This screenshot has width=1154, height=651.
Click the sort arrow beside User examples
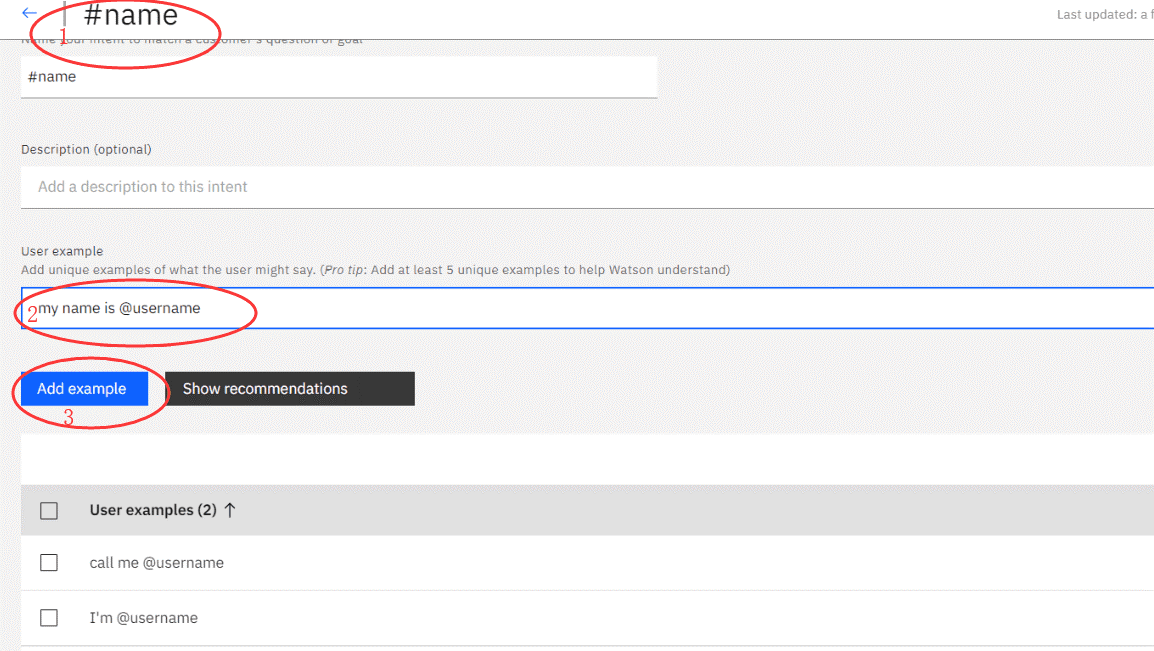point(230,510)
